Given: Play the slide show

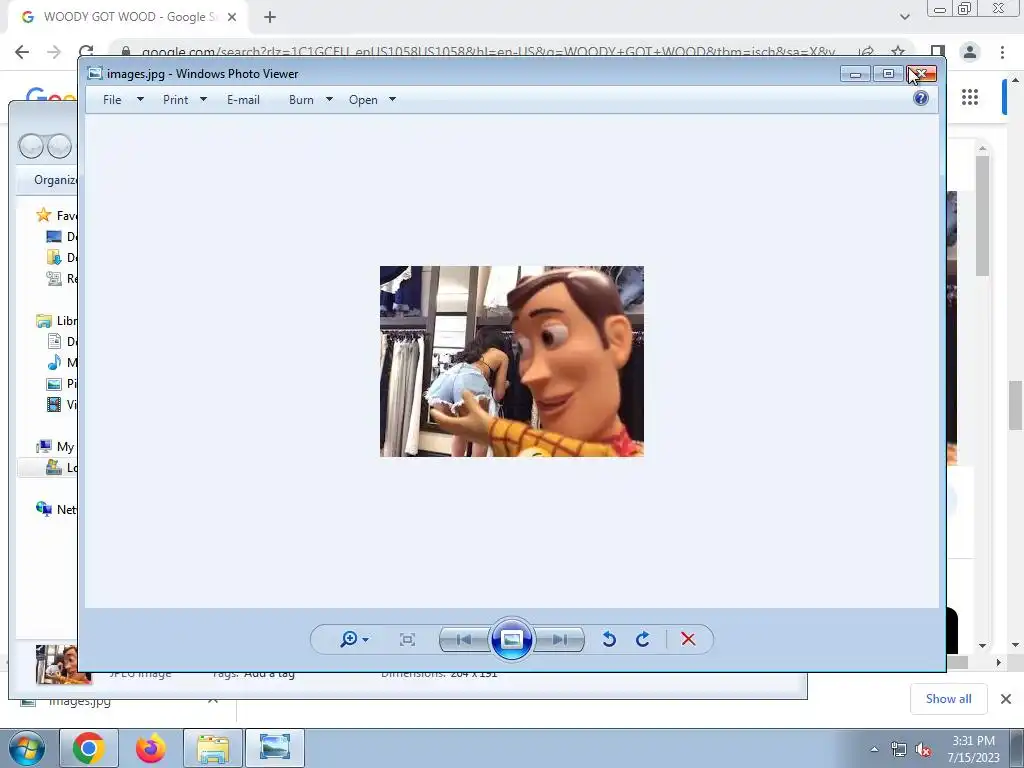Looking at the screenshot, I should point(511,639).
